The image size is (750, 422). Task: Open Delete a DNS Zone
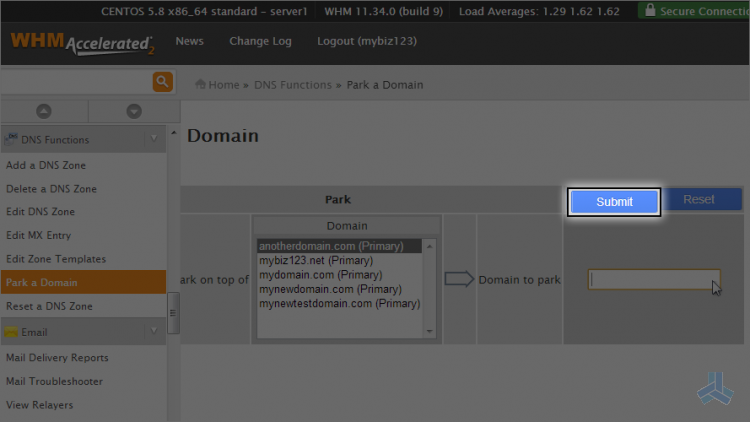(x=51, y=189)
